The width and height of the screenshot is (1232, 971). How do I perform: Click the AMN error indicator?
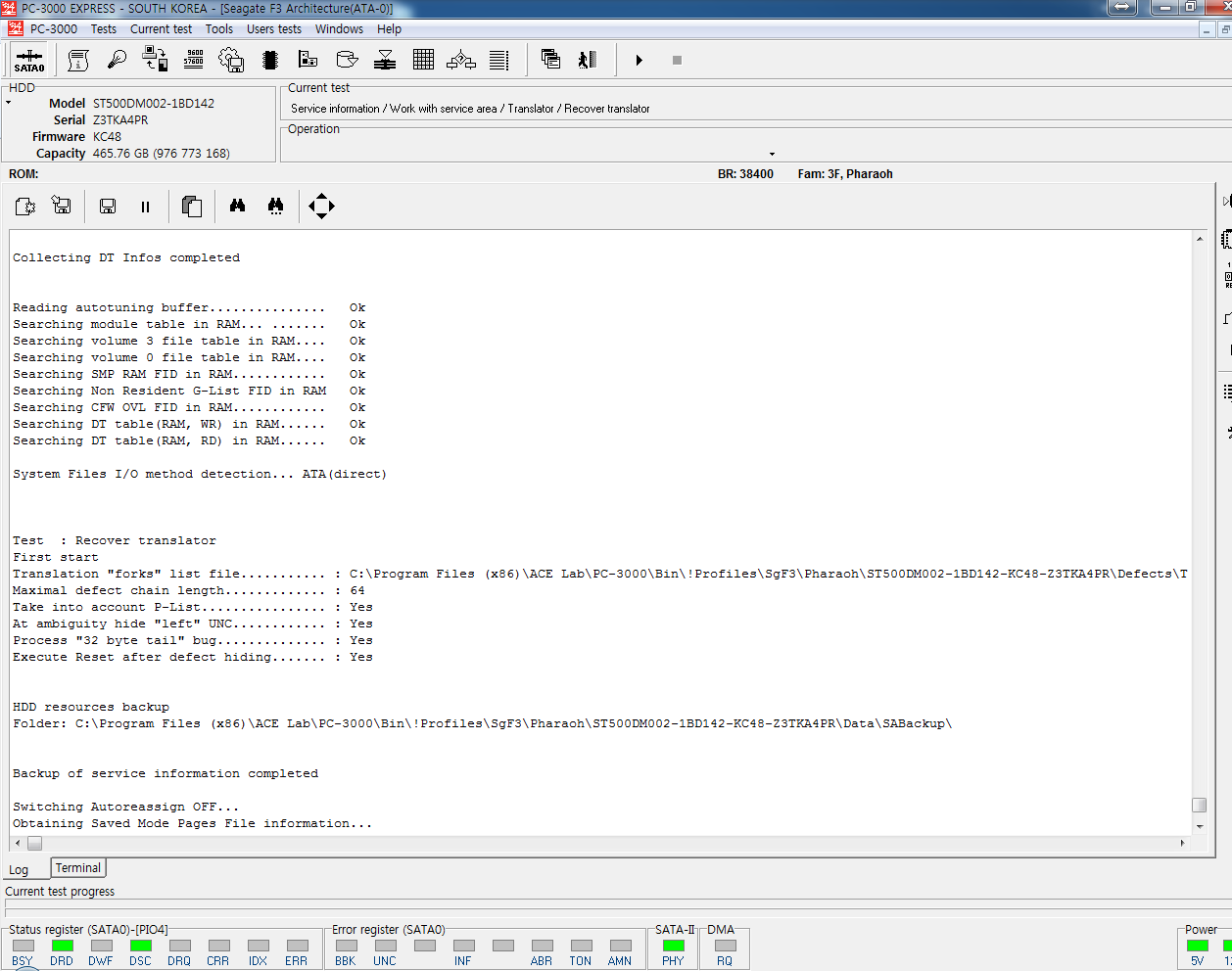(x=620, y=946)
